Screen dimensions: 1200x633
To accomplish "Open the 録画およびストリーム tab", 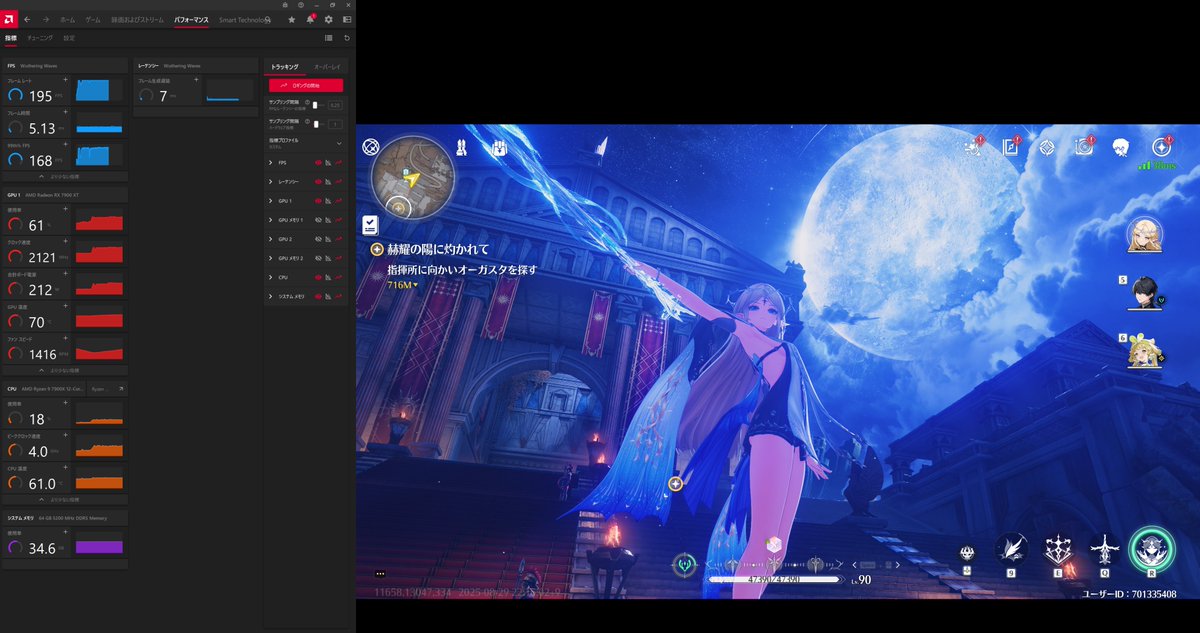I will pos(136,19).
